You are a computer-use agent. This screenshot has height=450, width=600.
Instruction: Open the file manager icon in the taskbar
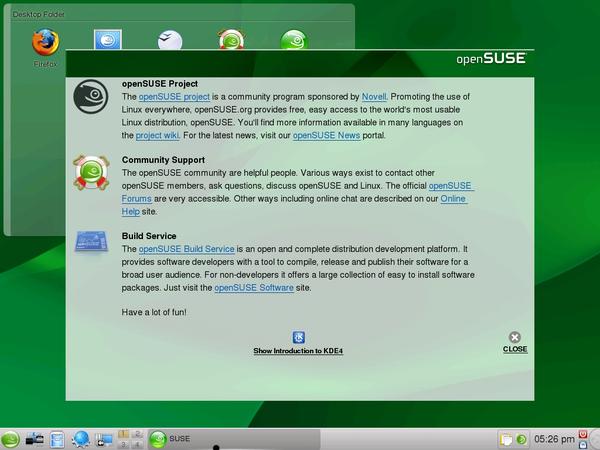57,439
